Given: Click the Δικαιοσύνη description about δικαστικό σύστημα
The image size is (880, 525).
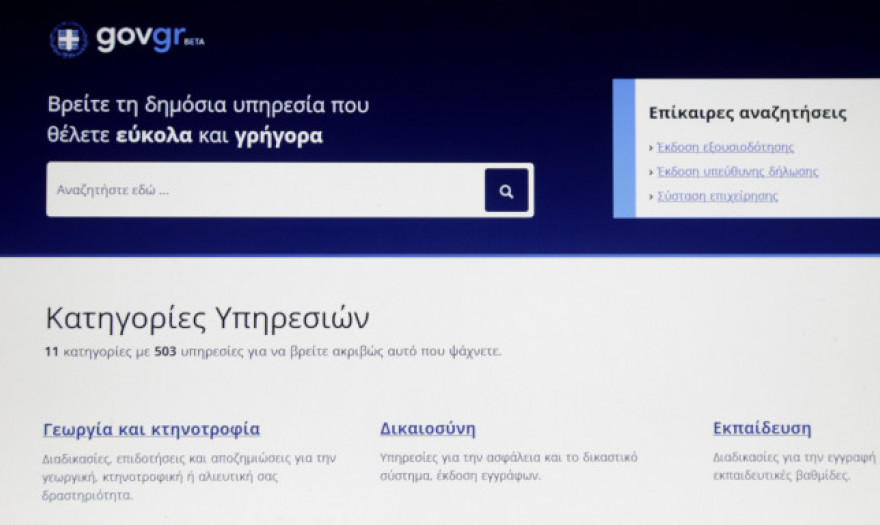Looking at the screenshot, I should (508, 466).
